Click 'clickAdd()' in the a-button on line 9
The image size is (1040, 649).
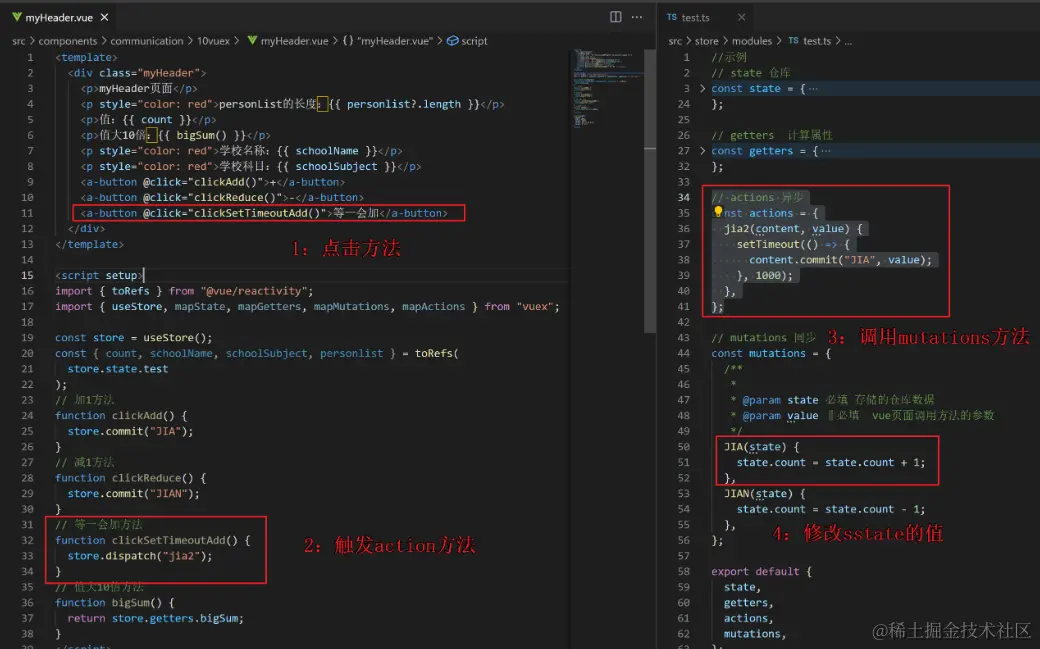point(226,182)
